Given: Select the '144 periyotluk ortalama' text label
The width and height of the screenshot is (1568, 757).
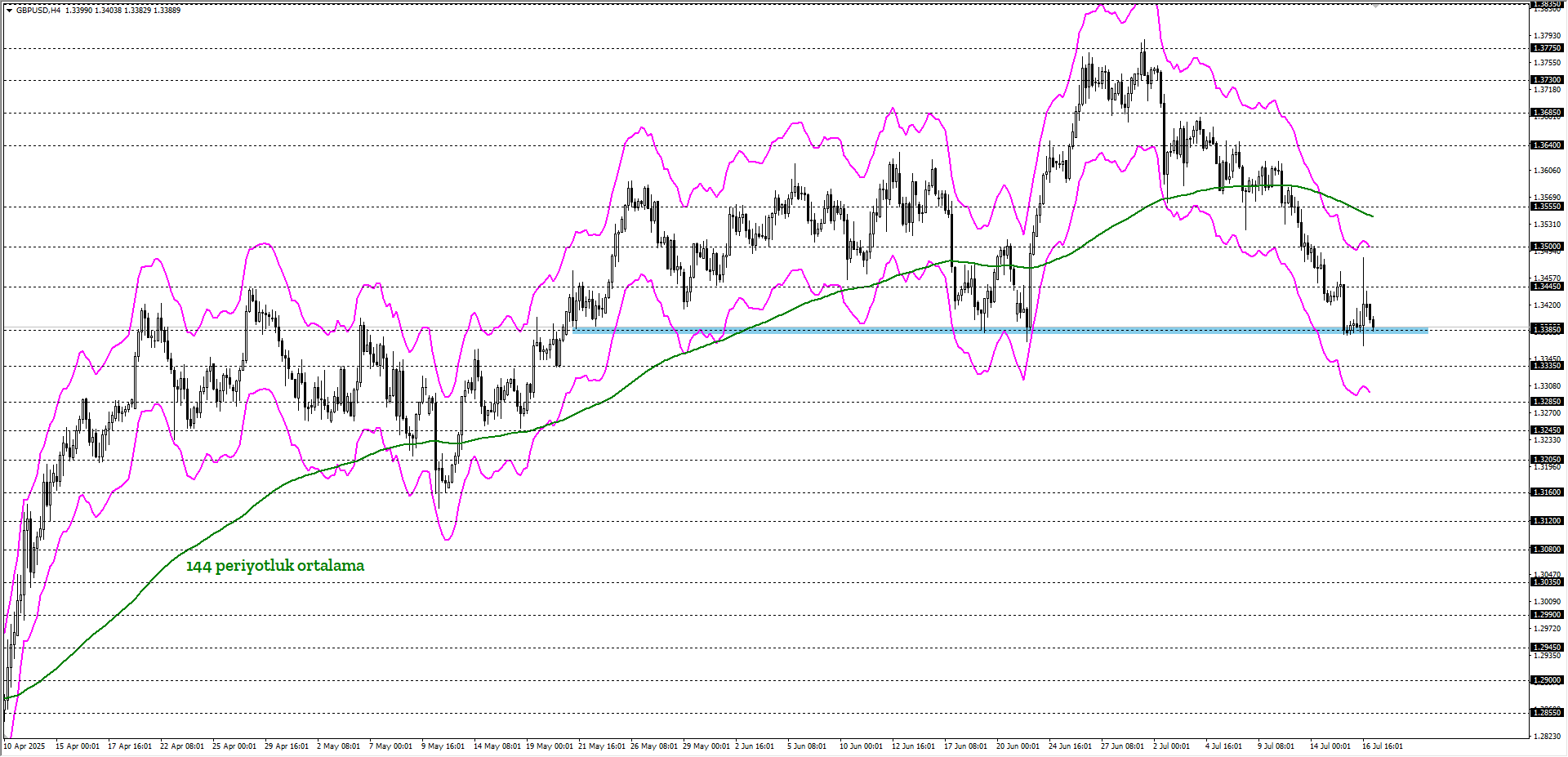Looking at the screenshot, I should 275,566.
